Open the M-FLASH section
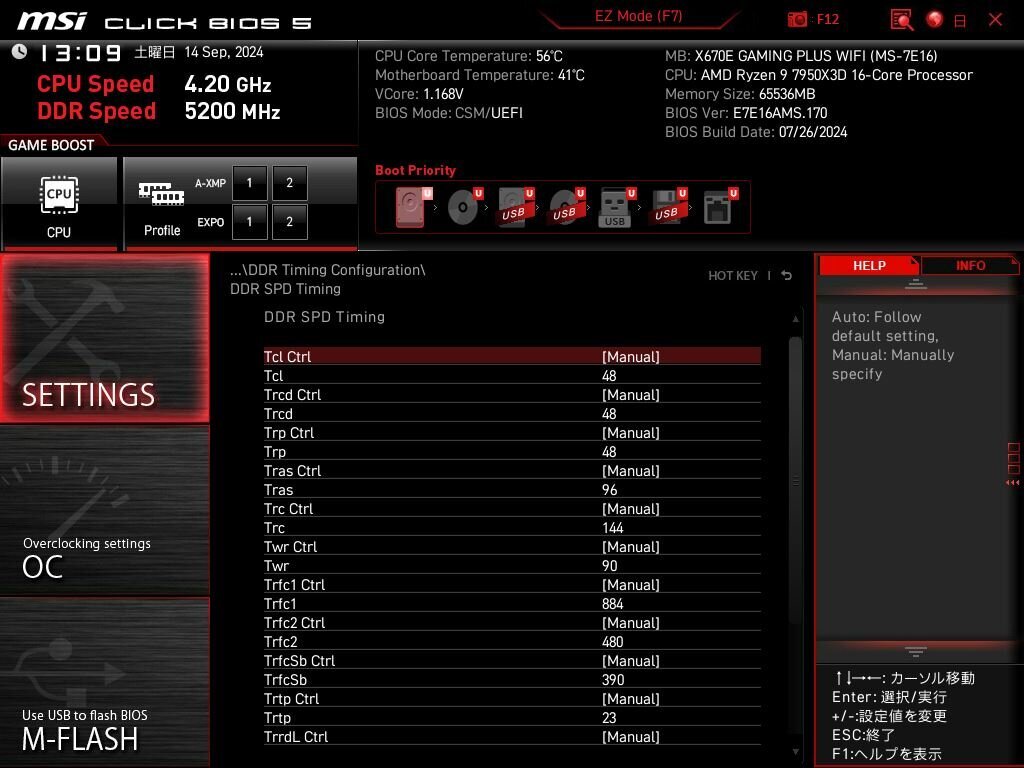This screenshot has width=1024, height=768. [x=104, y=682]
